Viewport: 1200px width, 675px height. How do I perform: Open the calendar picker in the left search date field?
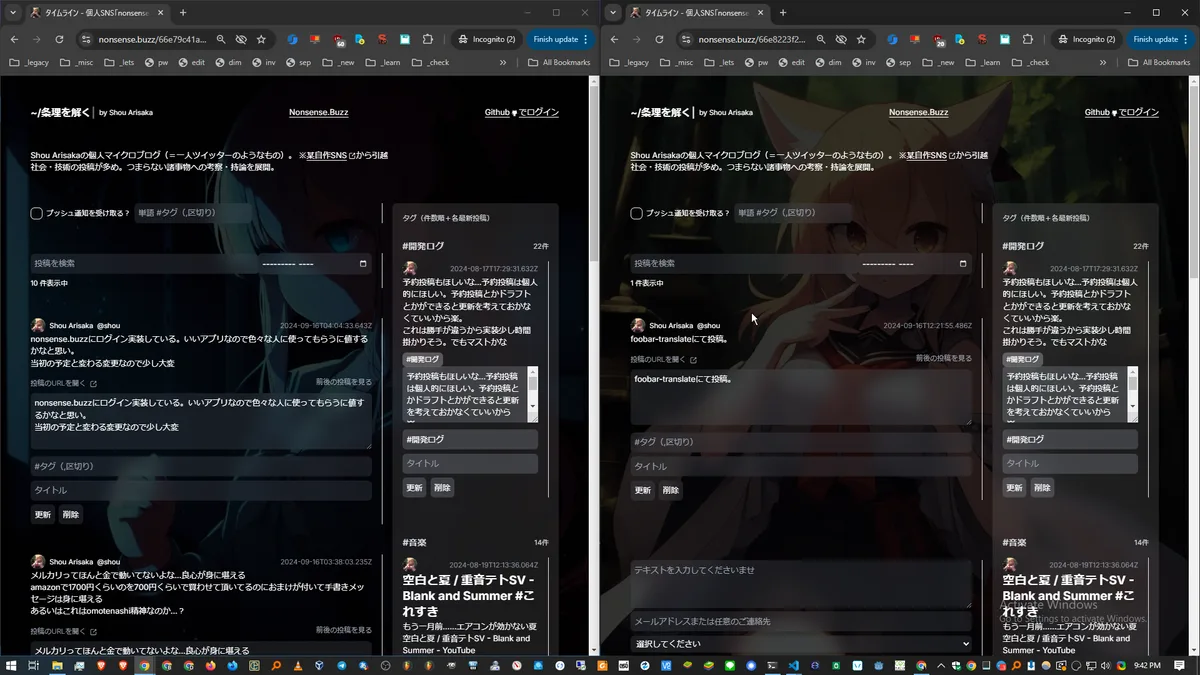(363, 264)
